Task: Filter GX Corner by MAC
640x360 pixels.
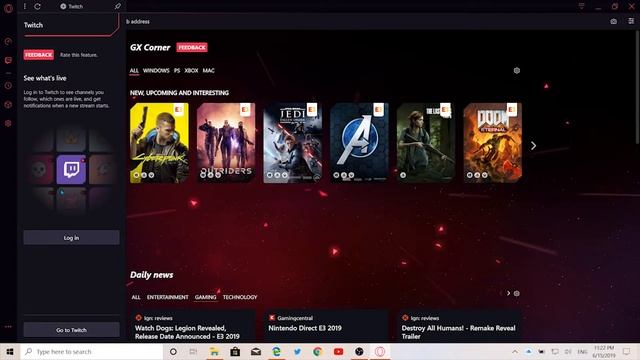Action: pyautogui.click(x=209, y=71)
